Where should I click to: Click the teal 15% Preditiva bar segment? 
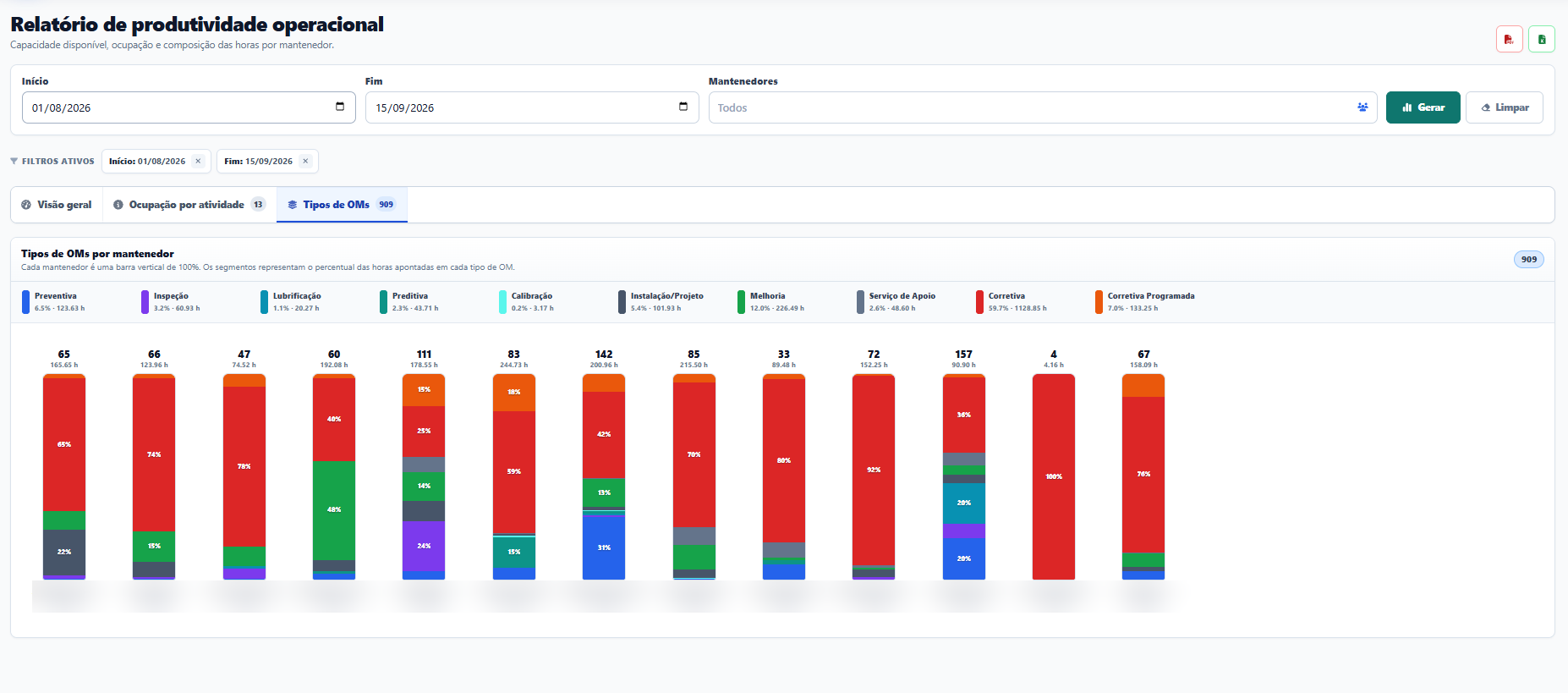(514, 553)
